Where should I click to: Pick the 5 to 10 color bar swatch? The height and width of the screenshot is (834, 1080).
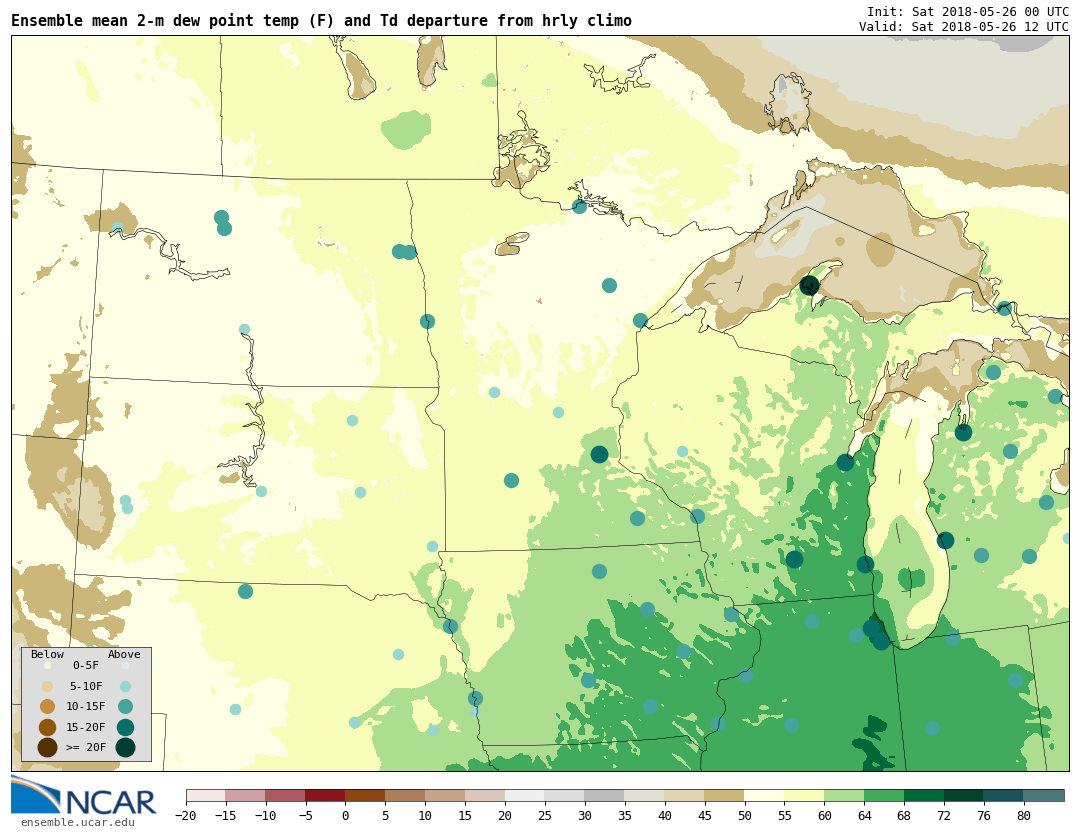click(x=406, y=796)
